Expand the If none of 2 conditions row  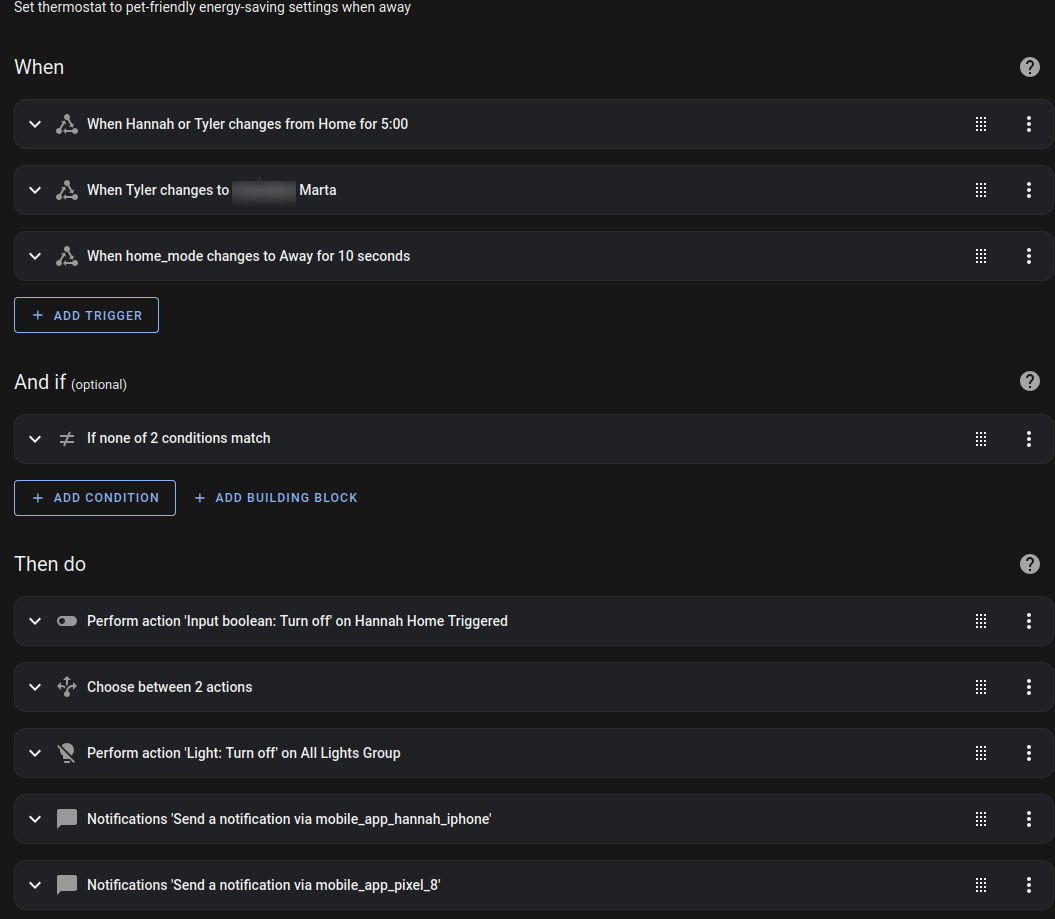click(x=35, y=439)
